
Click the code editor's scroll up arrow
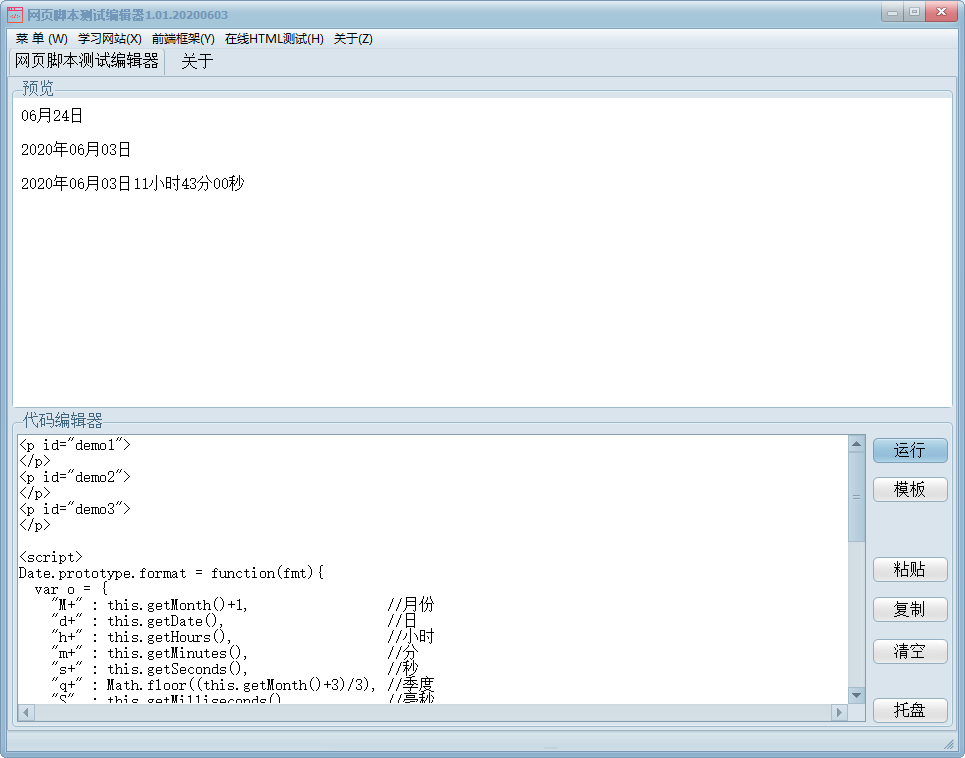pyautogui.click(x=856, y=444)
